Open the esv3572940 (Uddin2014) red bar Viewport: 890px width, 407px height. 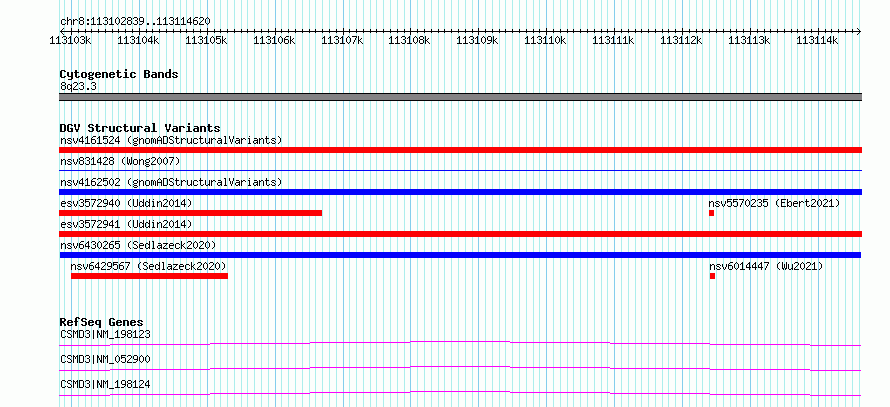click(190, 213)
